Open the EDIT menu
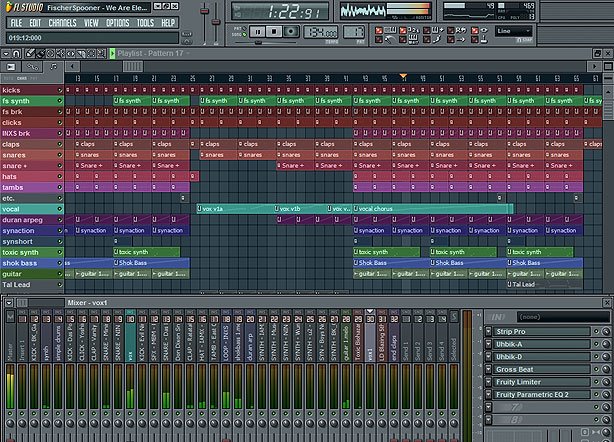614x442 pixels. (35, 23)
